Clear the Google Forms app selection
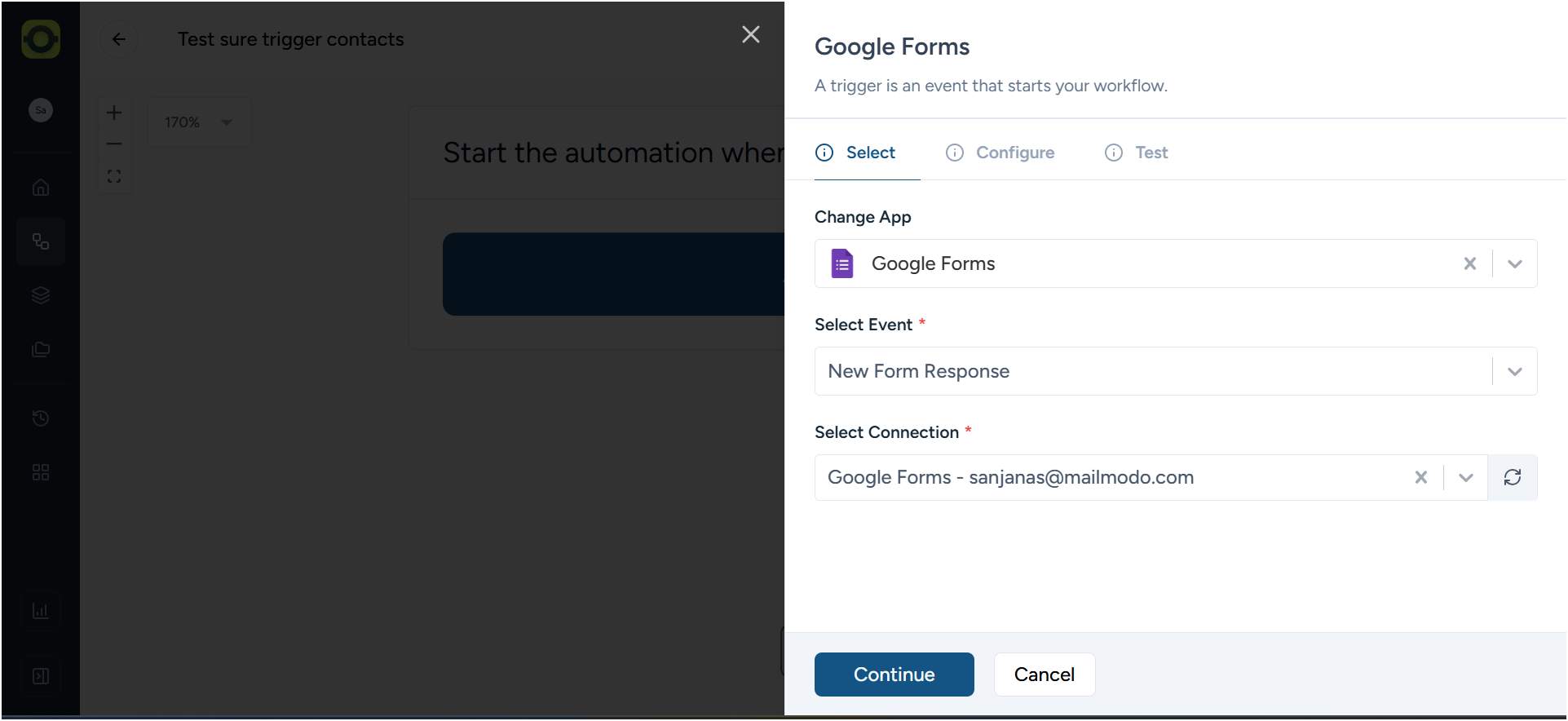The height and width of the screenshot is (721, 1568). pyautogui.click(x=1470, y=263)
